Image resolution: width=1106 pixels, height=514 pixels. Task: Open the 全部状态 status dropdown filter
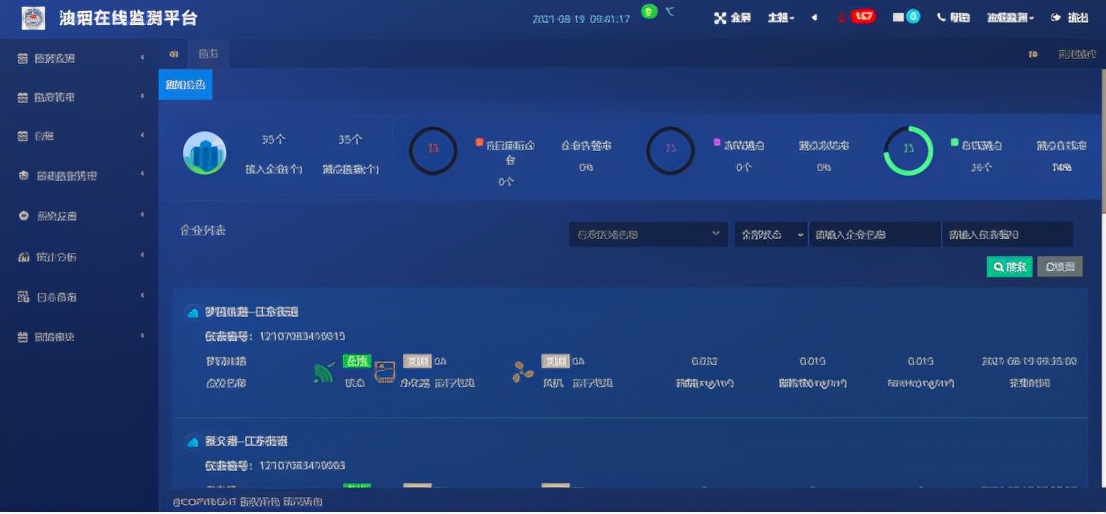(x=770, y=234)
